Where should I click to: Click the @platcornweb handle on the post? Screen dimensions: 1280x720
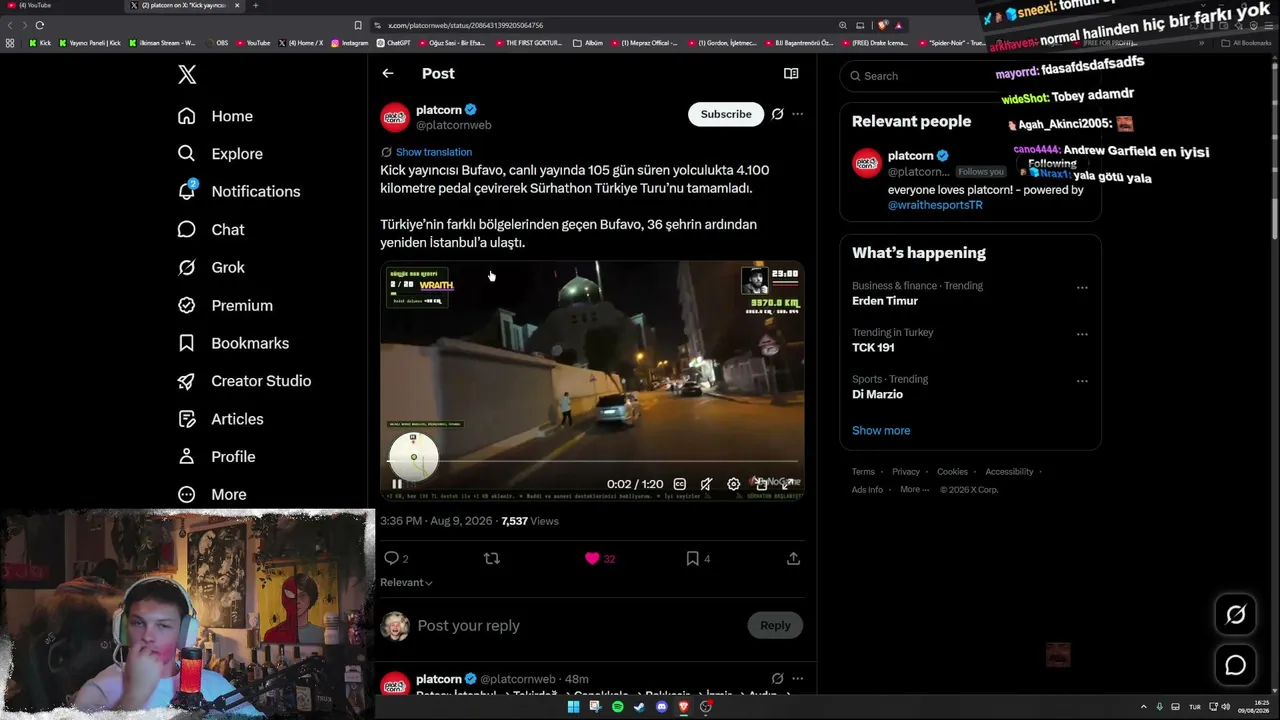coord(454,125)
